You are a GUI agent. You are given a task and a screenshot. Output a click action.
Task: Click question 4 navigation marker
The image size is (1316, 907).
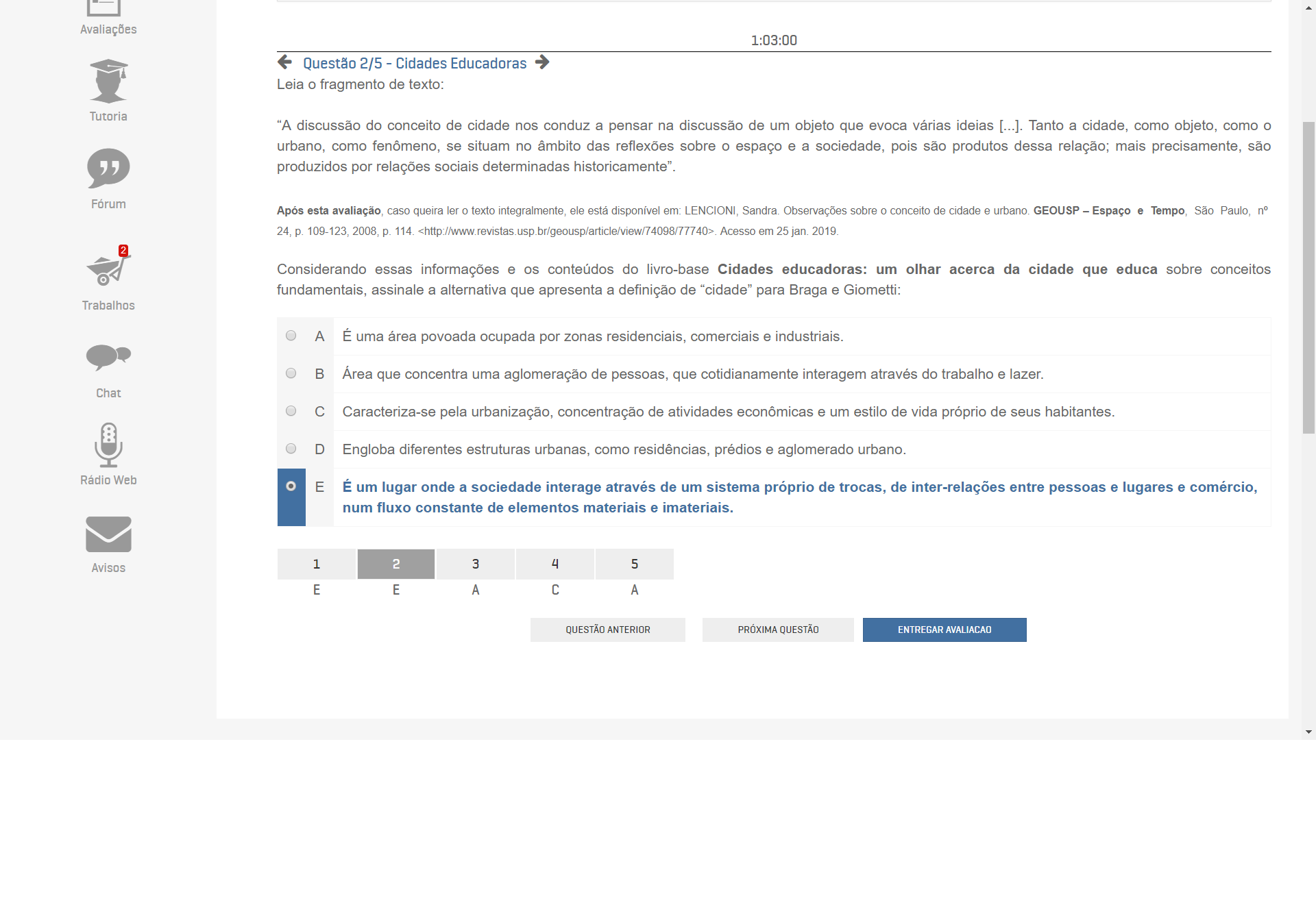click(555, 563)
